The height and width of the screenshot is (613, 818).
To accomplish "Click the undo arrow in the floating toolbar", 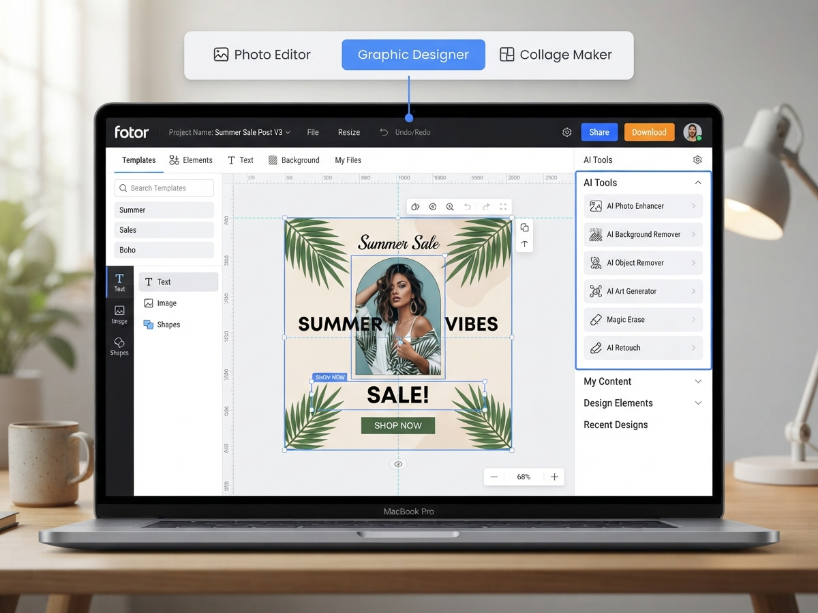I will [x=467, y=207].
